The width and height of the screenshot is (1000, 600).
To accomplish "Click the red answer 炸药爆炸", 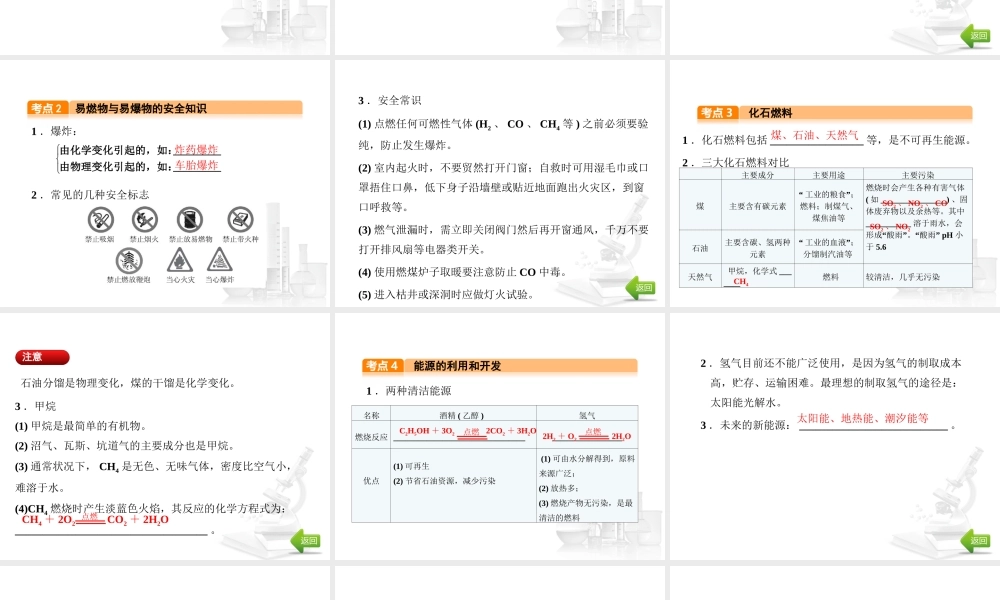I will click(x=196, y=150).
